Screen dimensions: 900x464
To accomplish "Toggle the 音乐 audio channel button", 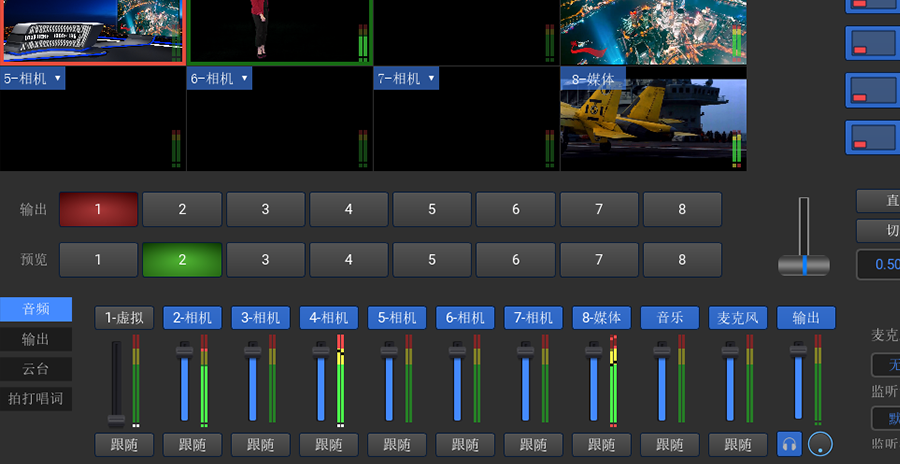I will click(669, 318).
